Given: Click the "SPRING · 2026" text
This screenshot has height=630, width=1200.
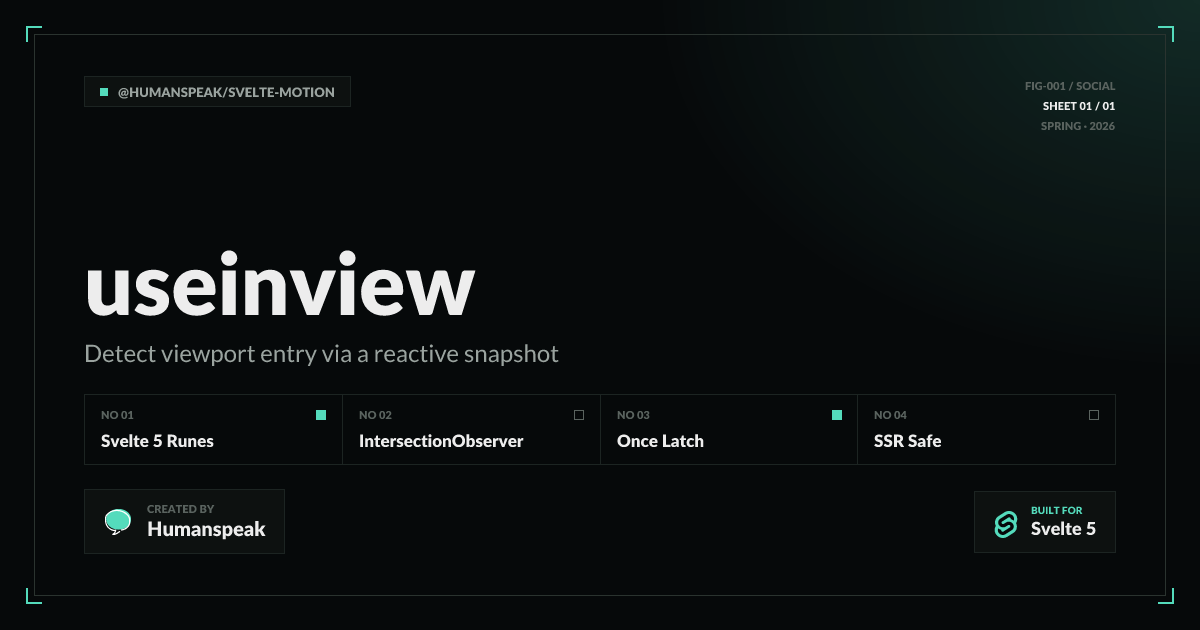Looking at the screenshot, I should click(1078, 126).
